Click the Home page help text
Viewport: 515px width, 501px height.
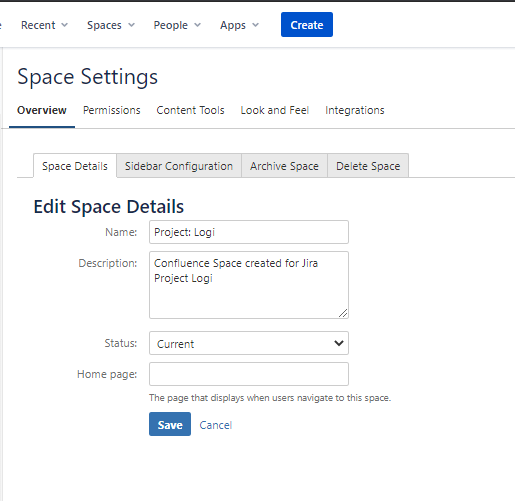click(x=270, y=398)
